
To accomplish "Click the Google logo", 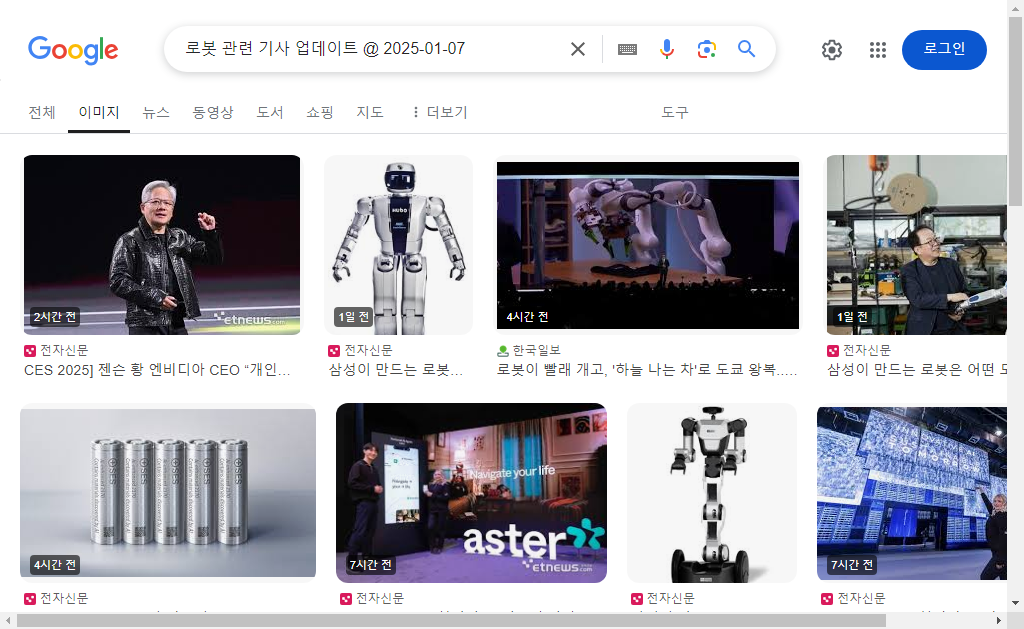I will tap(73, 50).
